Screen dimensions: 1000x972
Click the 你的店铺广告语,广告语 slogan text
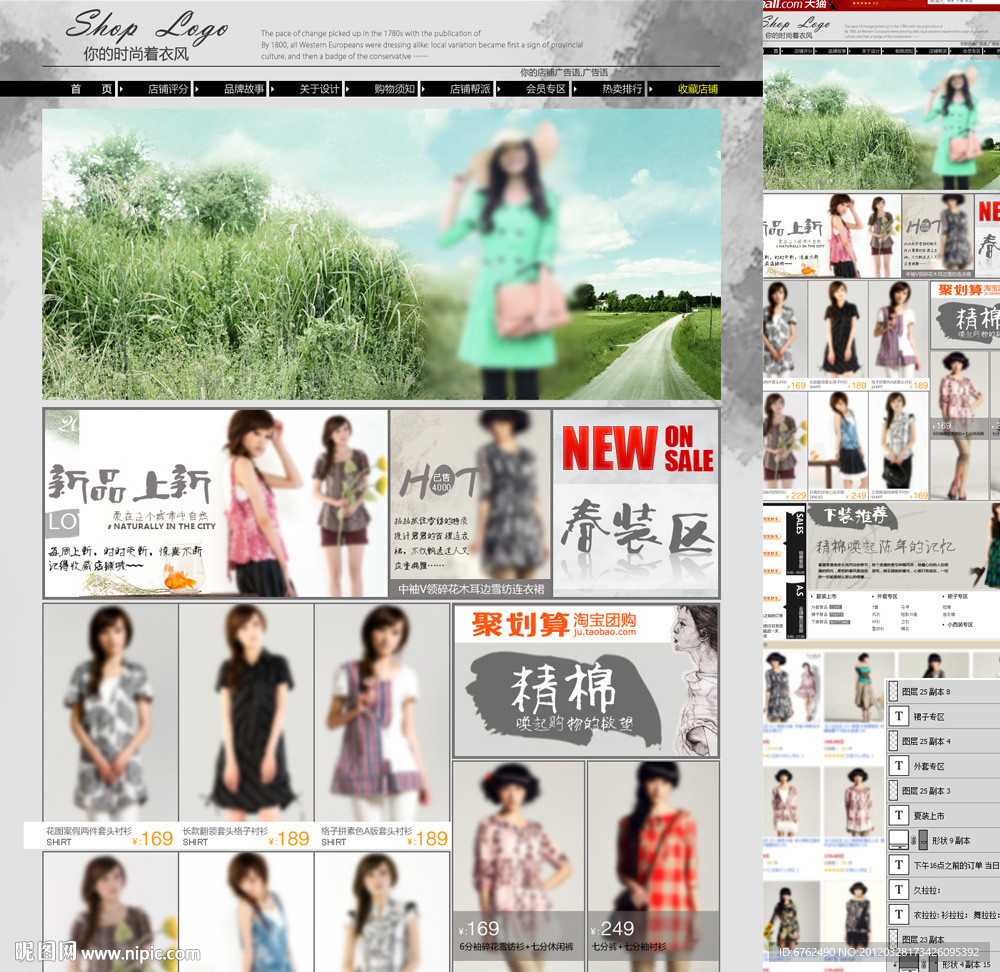[x=564, y=73]
